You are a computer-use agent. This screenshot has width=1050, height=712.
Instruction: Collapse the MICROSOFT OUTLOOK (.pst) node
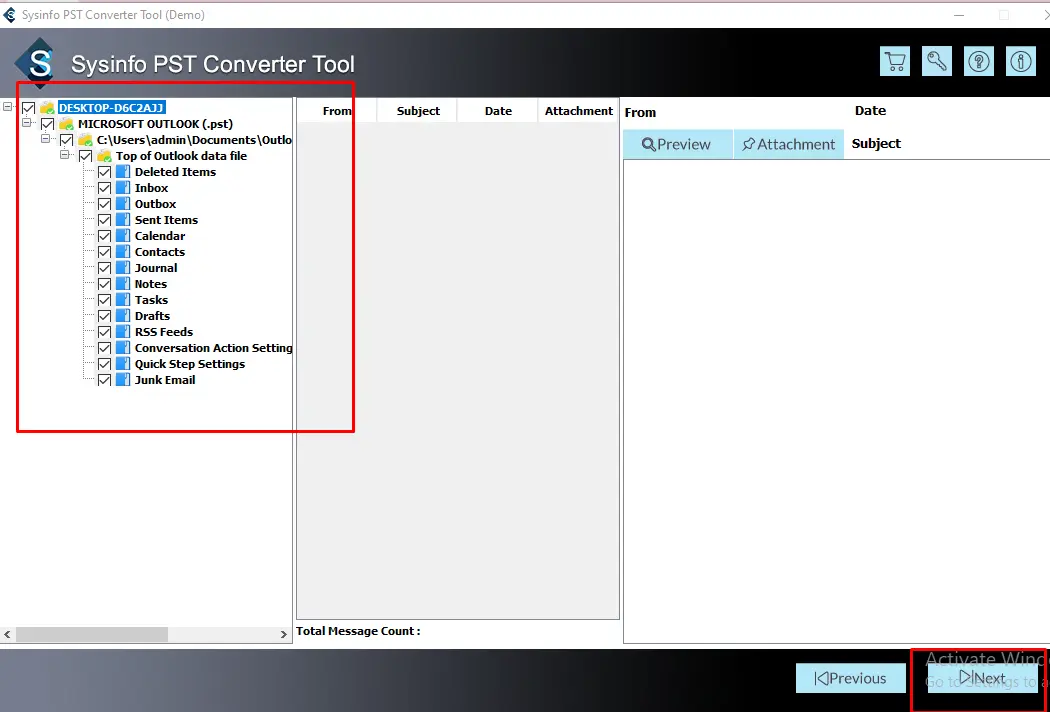click(26, 123)
